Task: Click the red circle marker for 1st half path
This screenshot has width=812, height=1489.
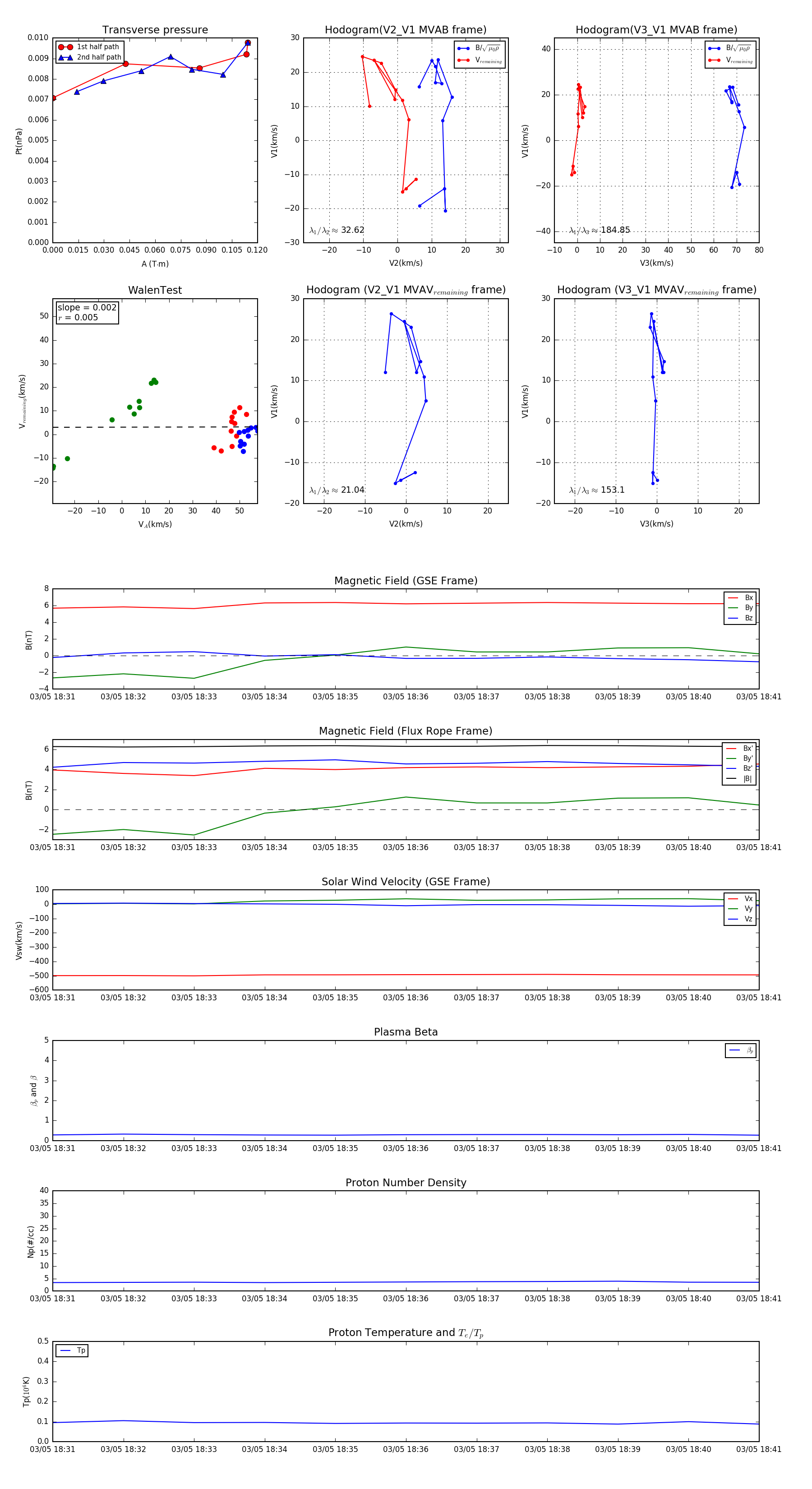Action: pos(65,47)
